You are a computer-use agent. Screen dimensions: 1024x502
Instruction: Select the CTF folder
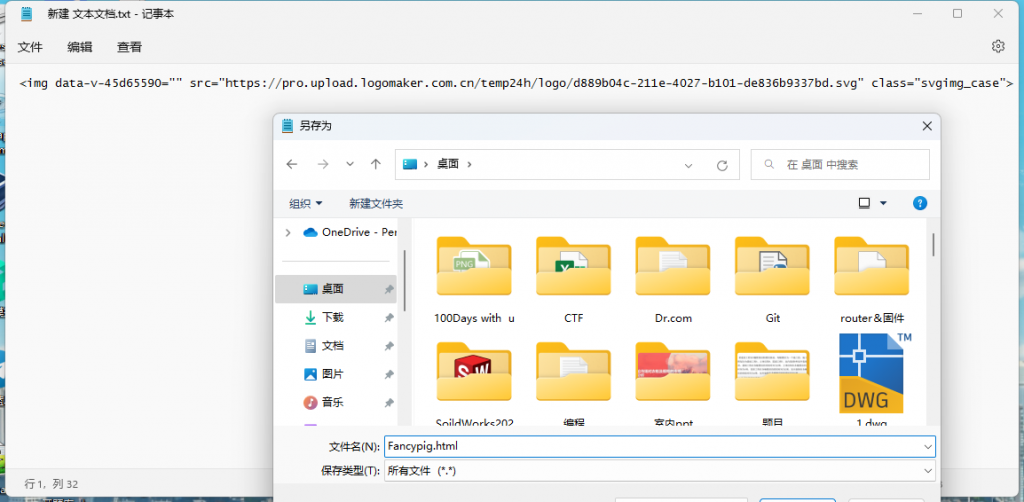[573, 280]
